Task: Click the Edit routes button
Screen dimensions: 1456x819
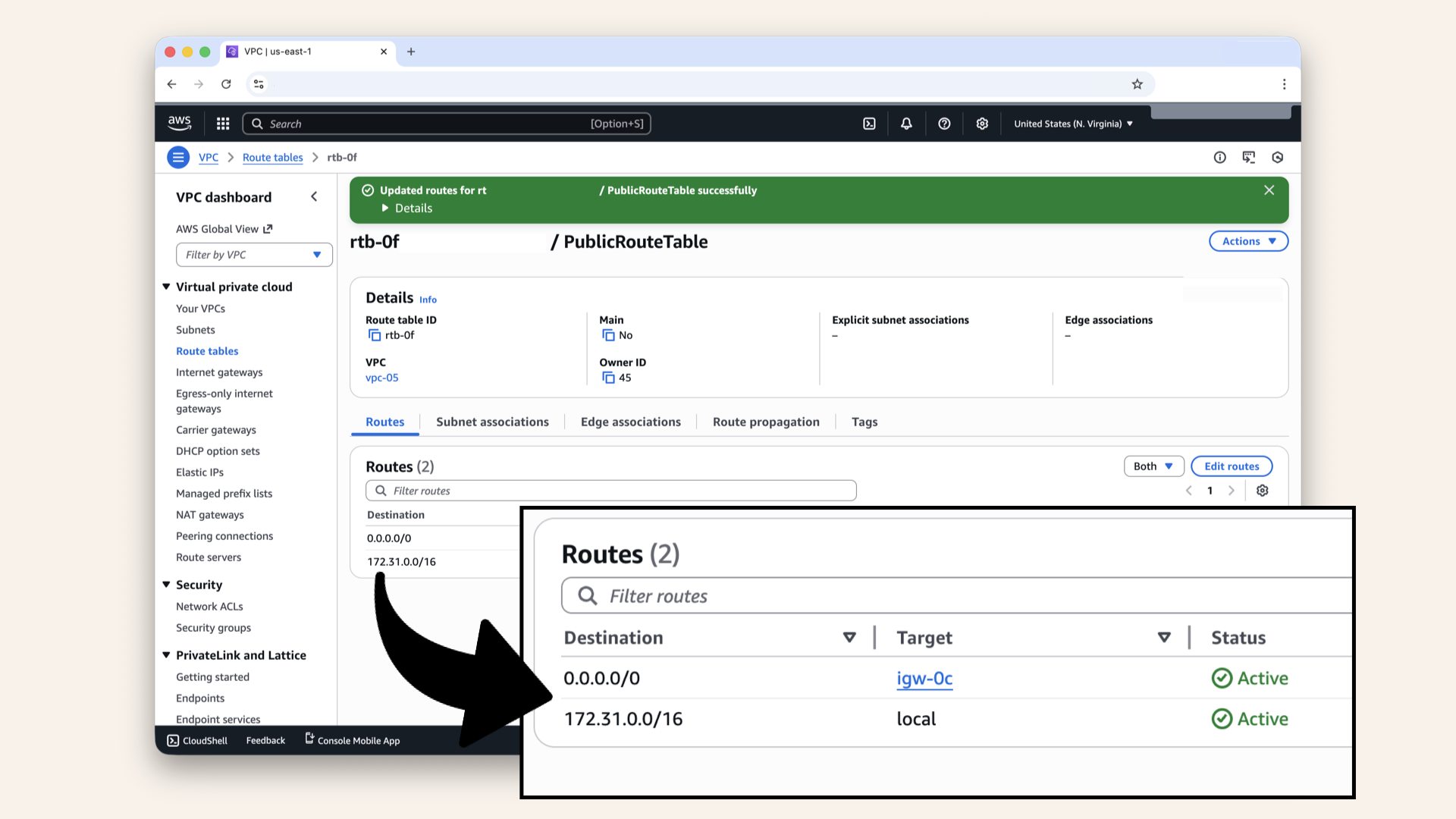Action: point(1231,466)
